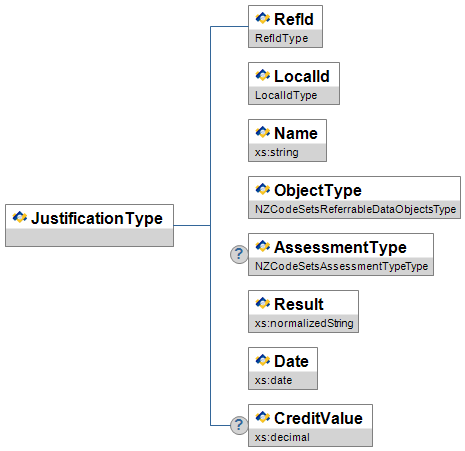Click the ObjectType element icon
Screen dimensions: 465x451
[x=263, y=189]
